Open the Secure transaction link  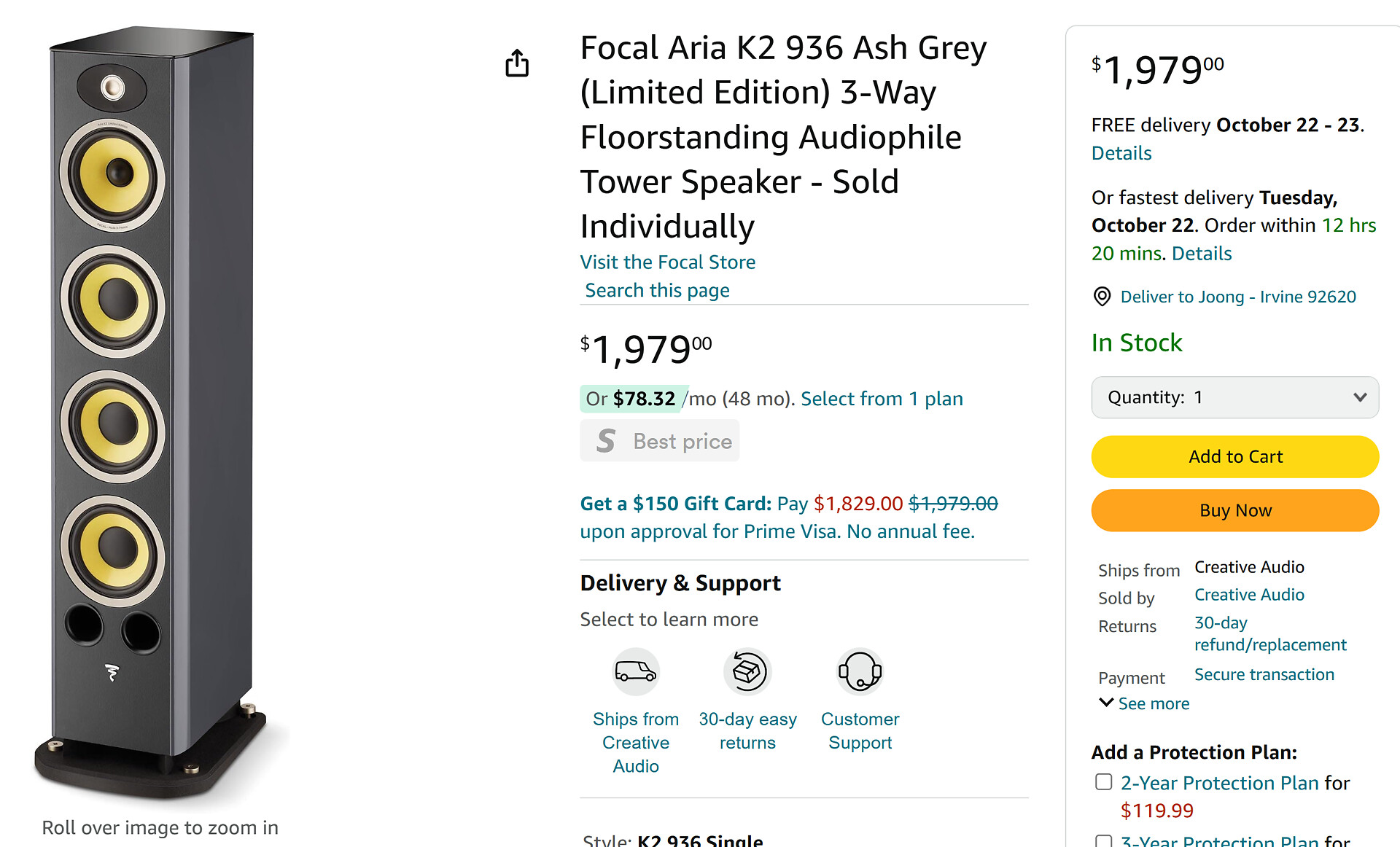tap(1264, 675)
